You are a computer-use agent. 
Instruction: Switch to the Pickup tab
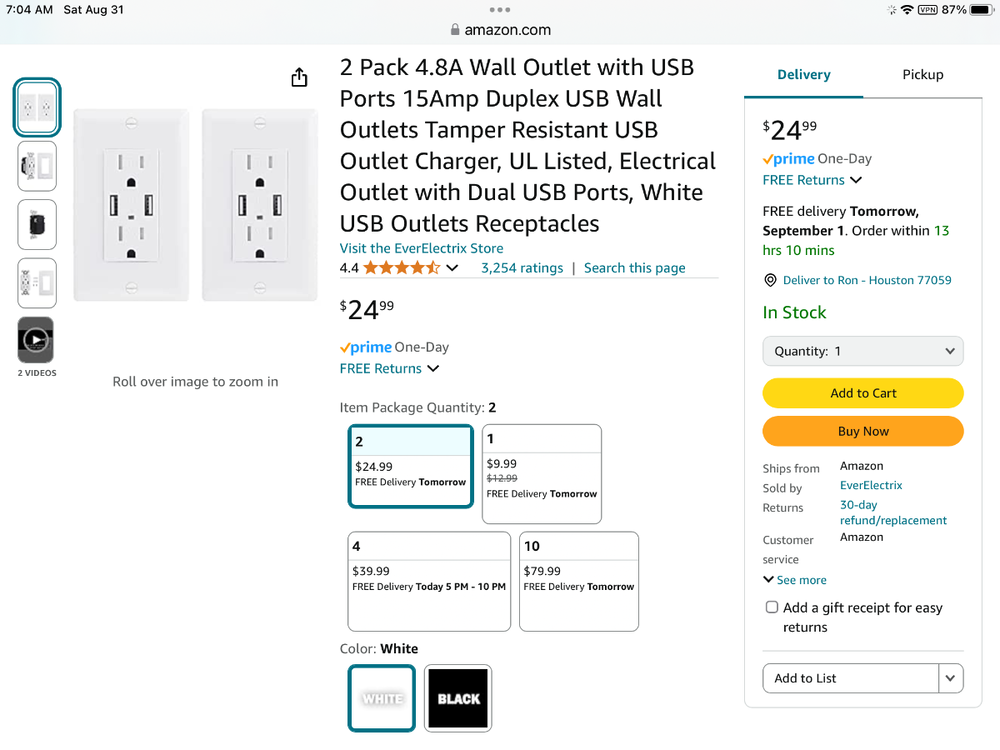click(922, 75)
